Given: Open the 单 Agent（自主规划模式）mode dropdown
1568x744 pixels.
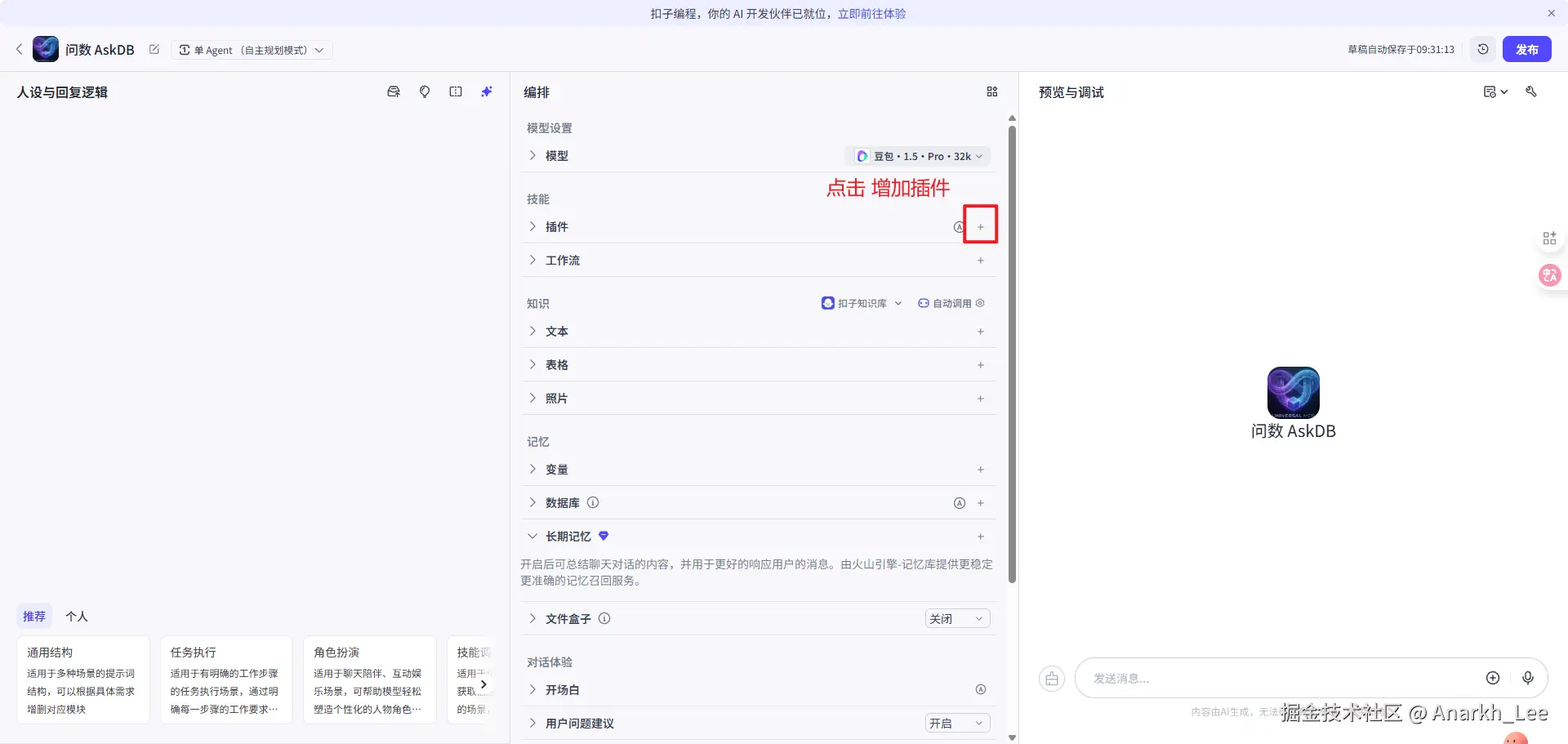Looking at the screenshot, I should (252, 50).
